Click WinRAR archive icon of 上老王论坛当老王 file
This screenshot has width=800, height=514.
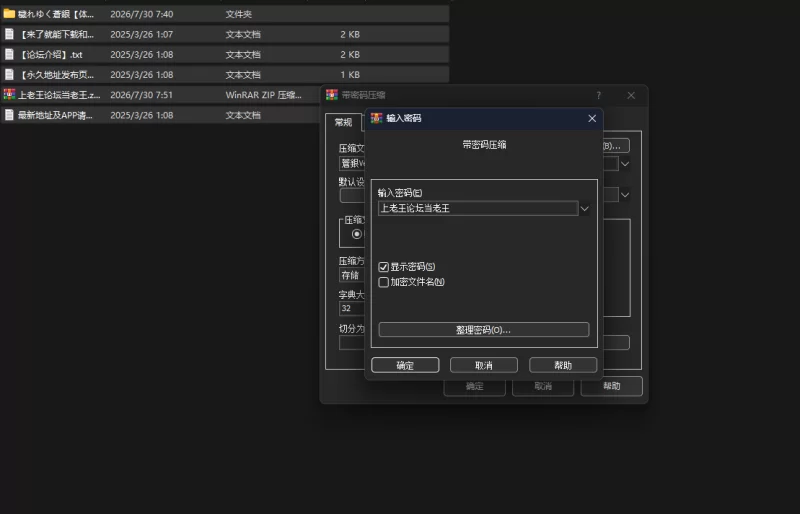click(9, 94)
